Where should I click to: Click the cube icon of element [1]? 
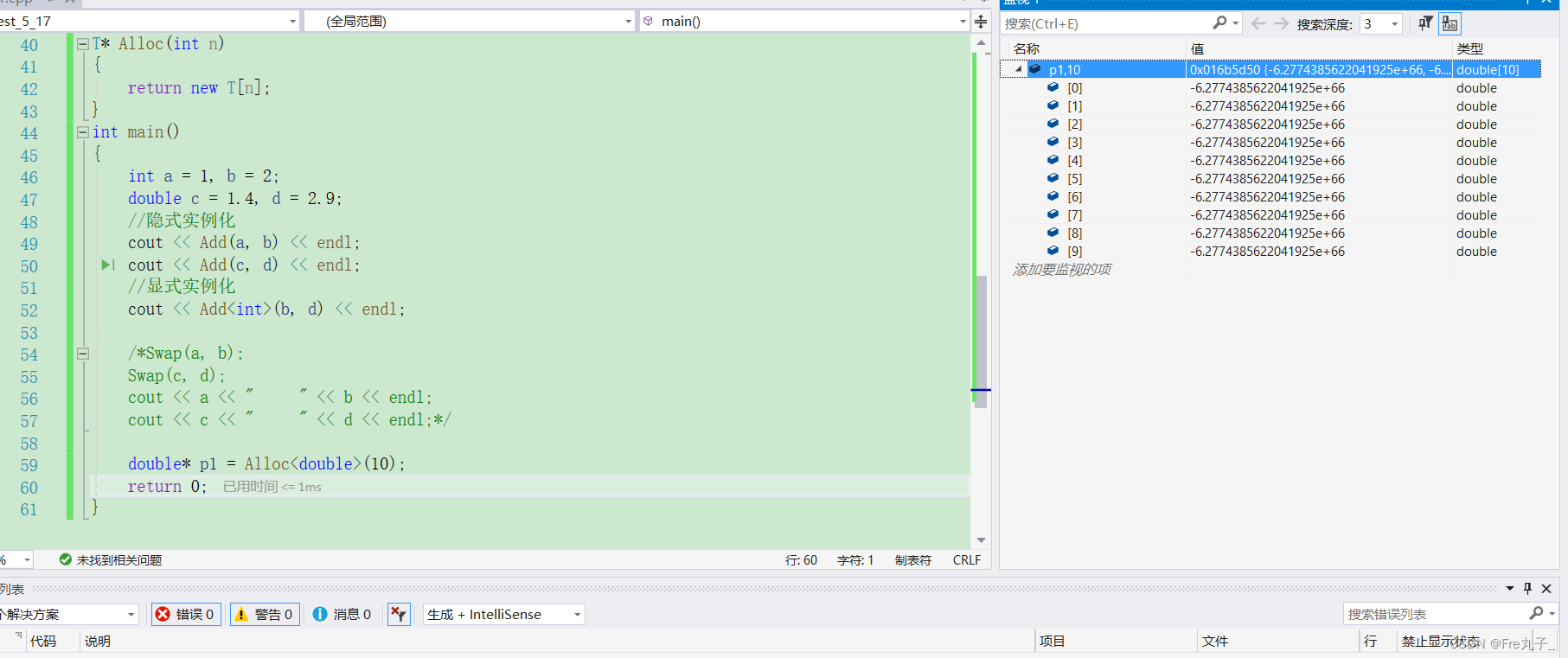(1053, 105)
